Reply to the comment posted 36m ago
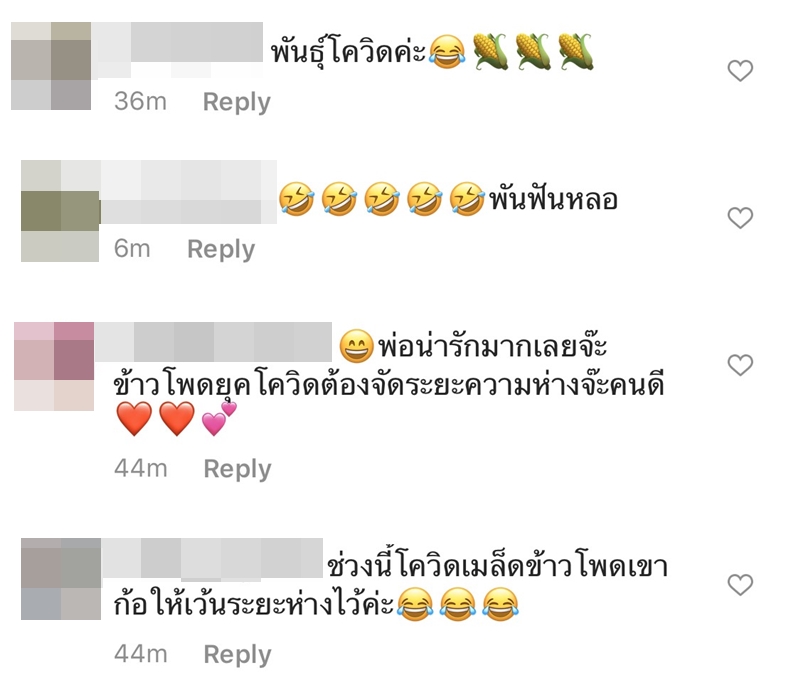800x682 pixels. [237, 102]
